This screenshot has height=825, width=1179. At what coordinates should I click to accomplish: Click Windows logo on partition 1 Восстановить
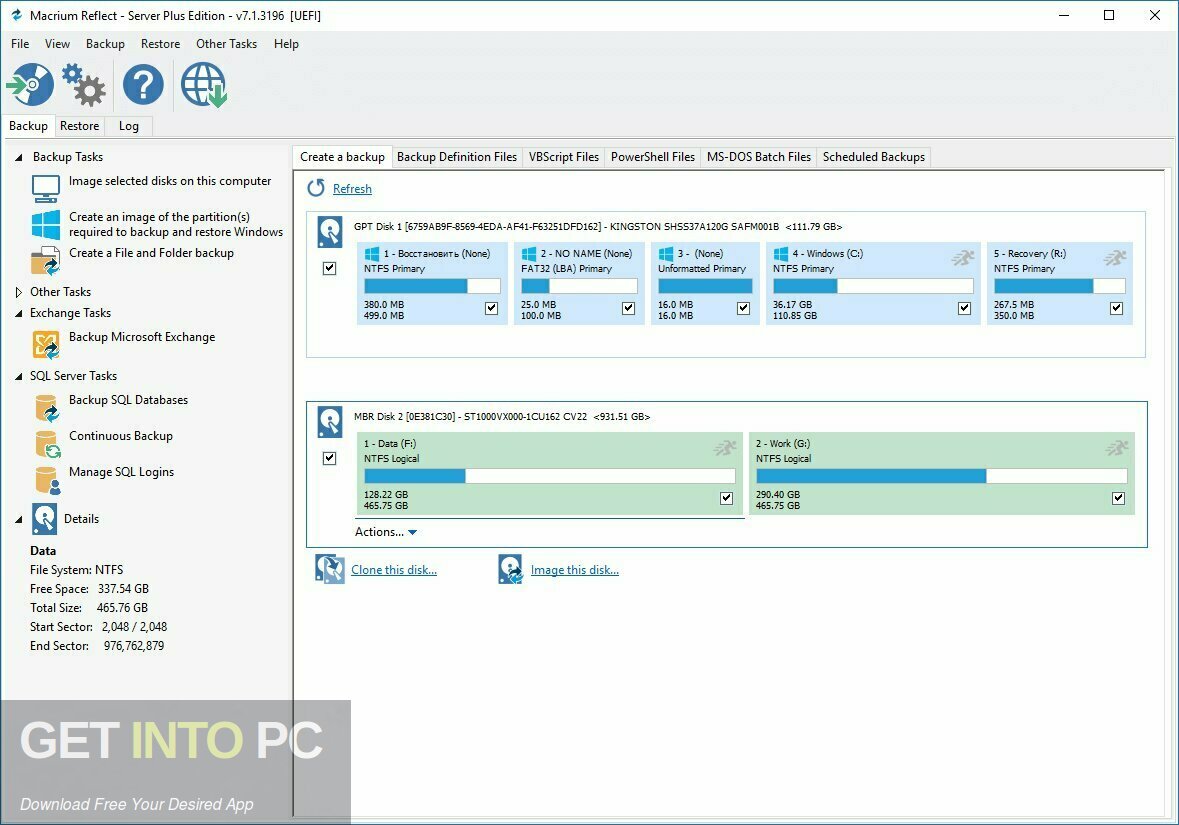[372, 254]
